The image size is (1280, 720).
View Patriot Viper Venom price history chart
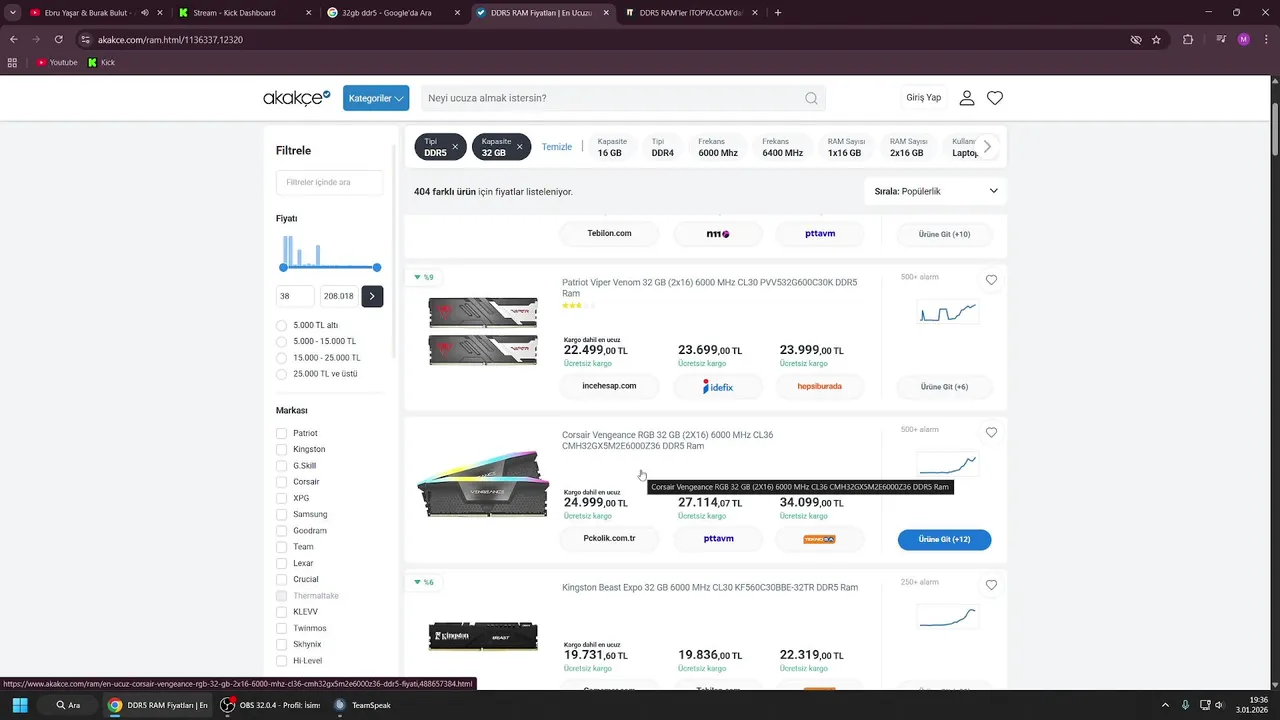[947, 313]
